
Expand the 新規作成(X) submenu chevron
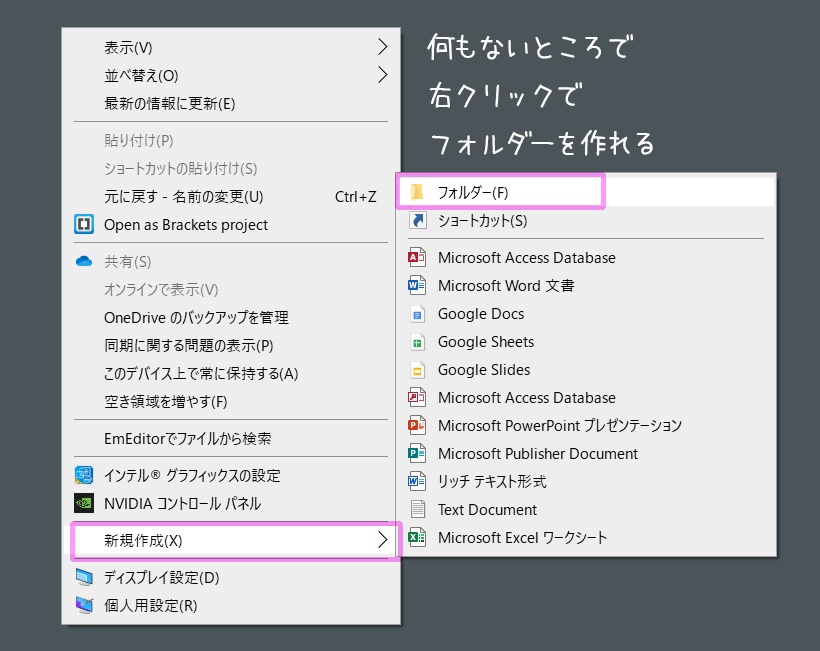pyautogui.click(x=383, y=540)
